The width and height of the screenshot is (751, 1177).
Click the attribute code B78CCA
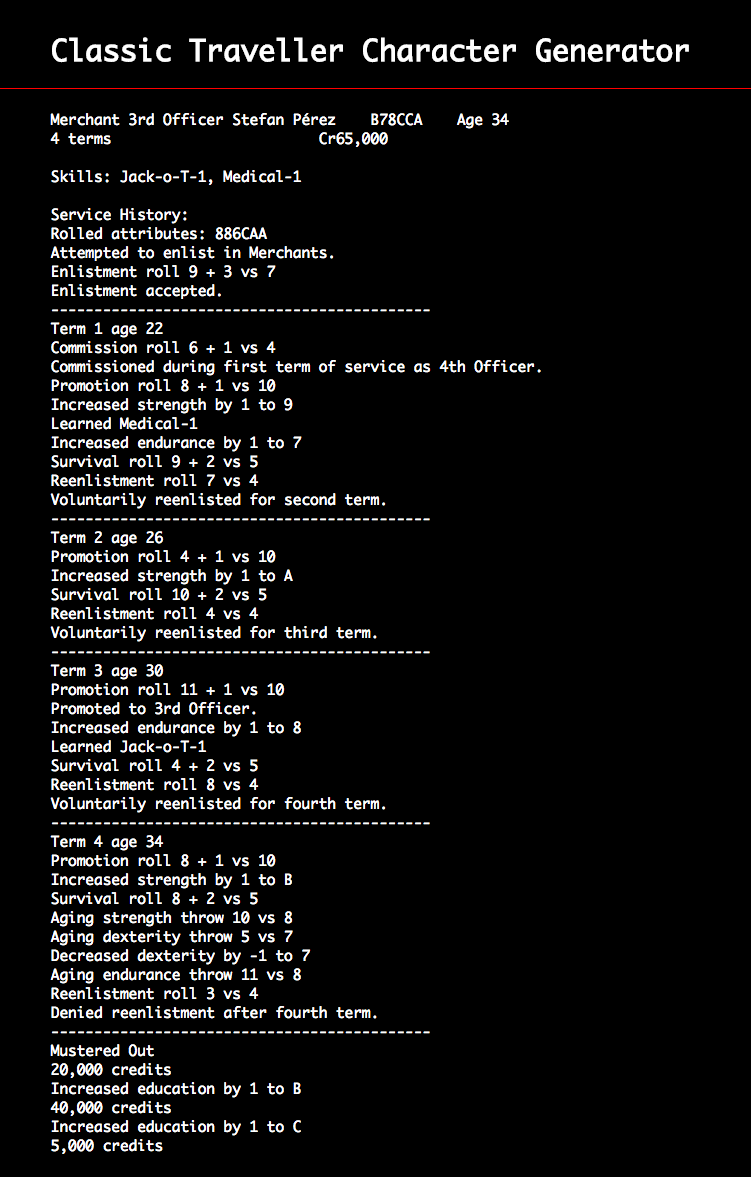click(397, 119)
